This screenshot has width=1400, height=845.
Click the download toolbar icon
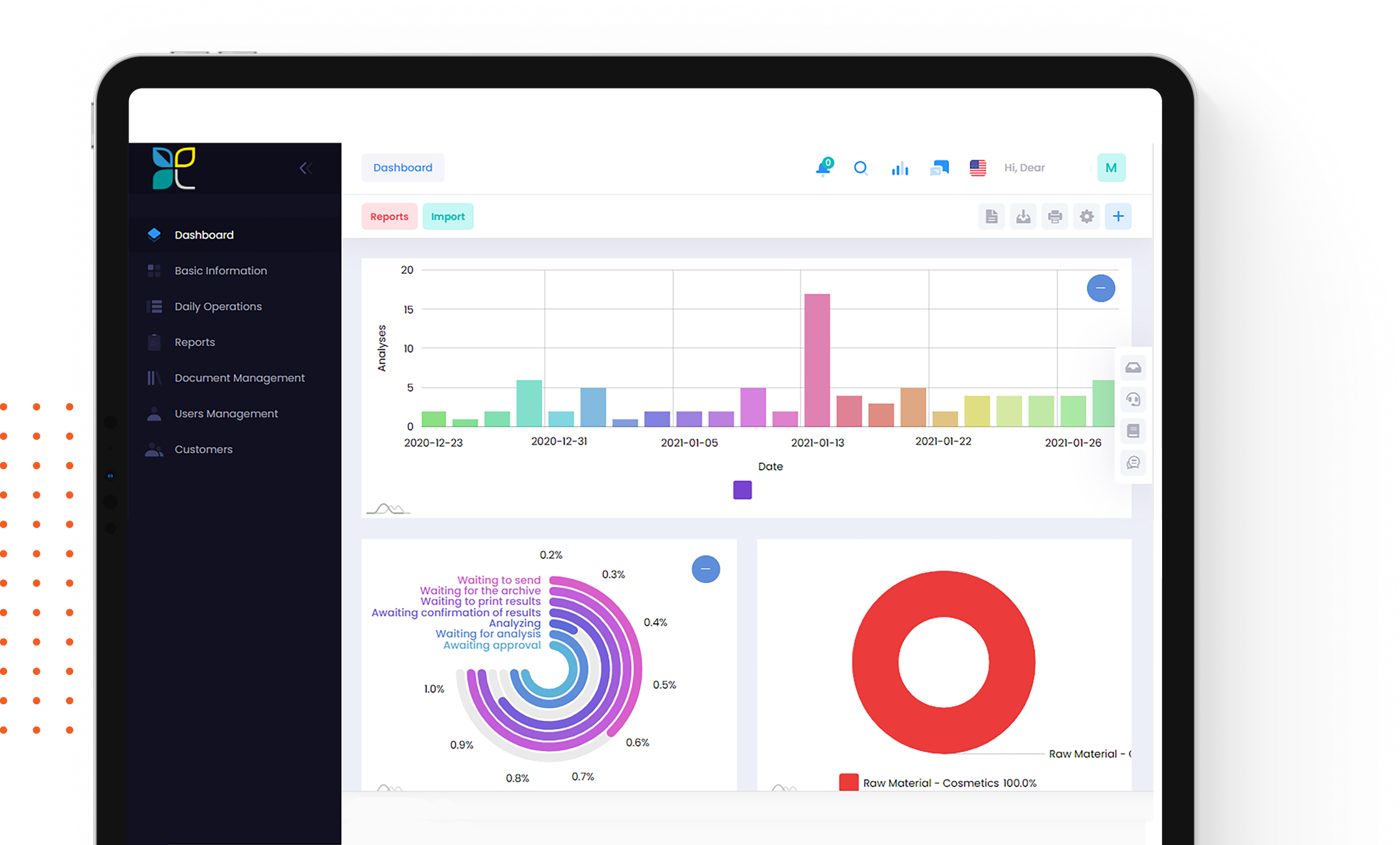(1023, 216)
